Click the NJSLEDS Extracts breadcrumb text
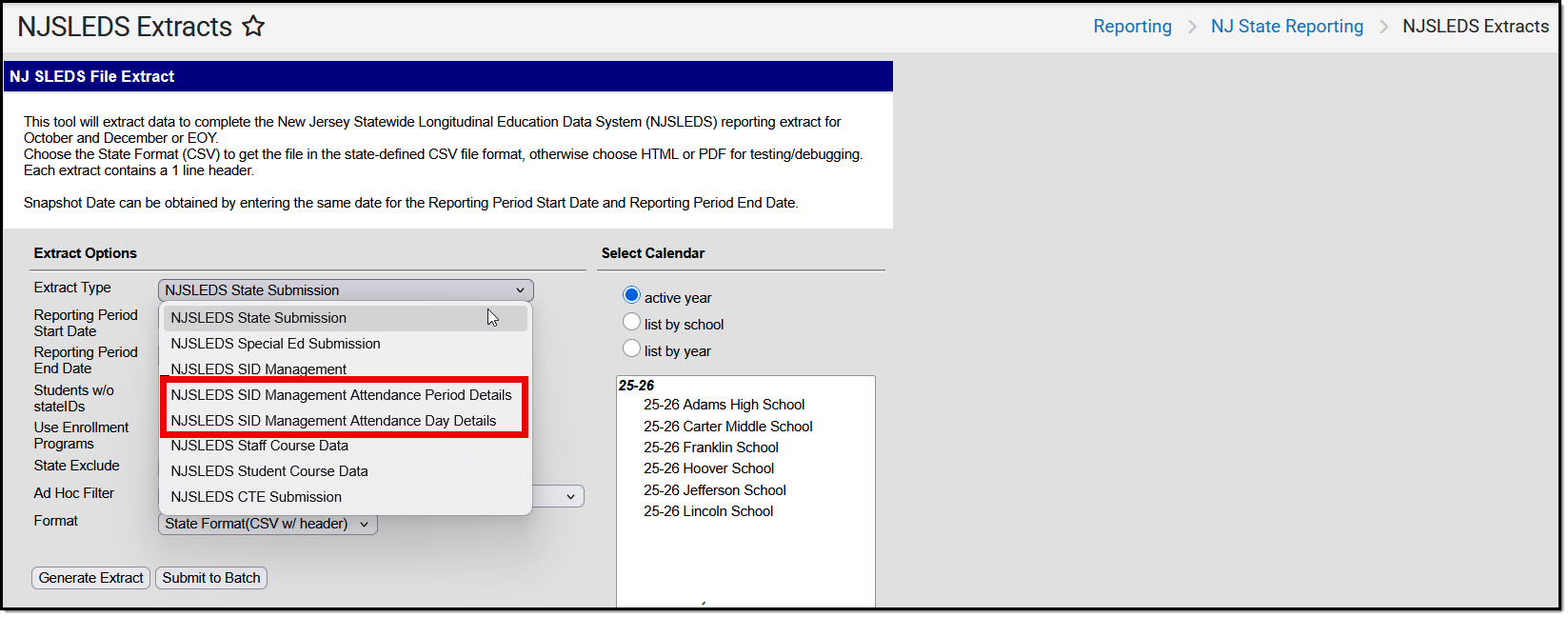The height and width of the screenshot is (617, 1568). 1476,27
